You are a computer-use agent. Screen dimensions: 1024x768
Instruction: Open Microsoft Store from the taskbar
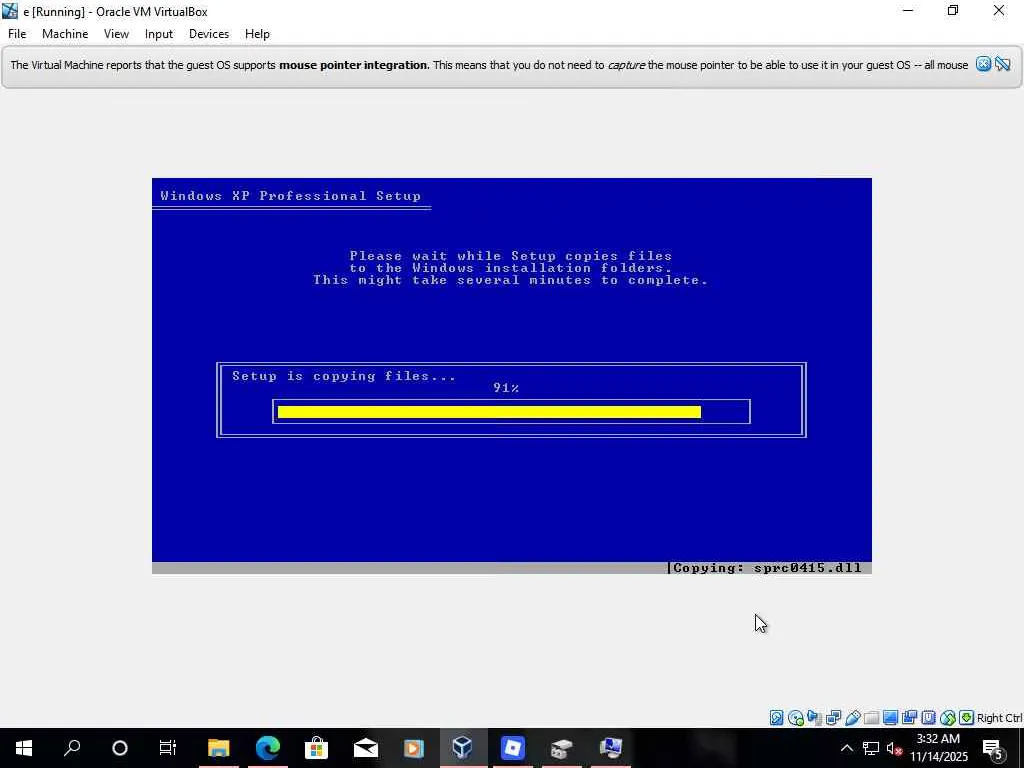tap(317, 748)
